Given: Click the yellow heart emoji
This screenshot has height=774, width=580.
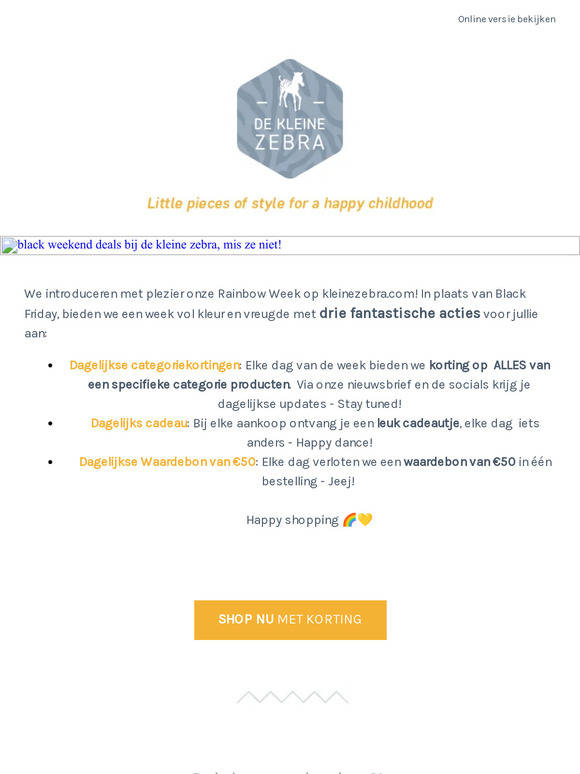Looking at the screenshot, I should point(365,520).
